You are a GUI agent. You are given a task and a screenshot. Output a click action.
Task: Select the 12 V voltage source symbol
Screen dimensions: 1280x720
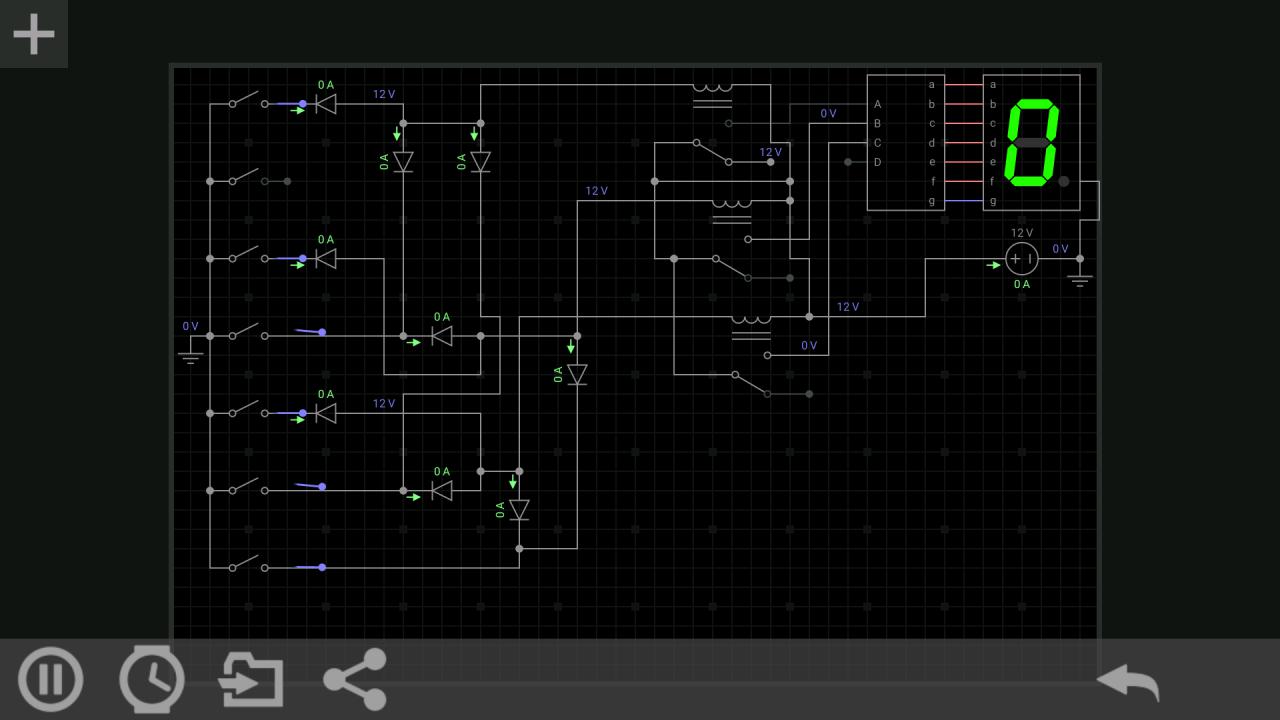tap(1021, 259)
